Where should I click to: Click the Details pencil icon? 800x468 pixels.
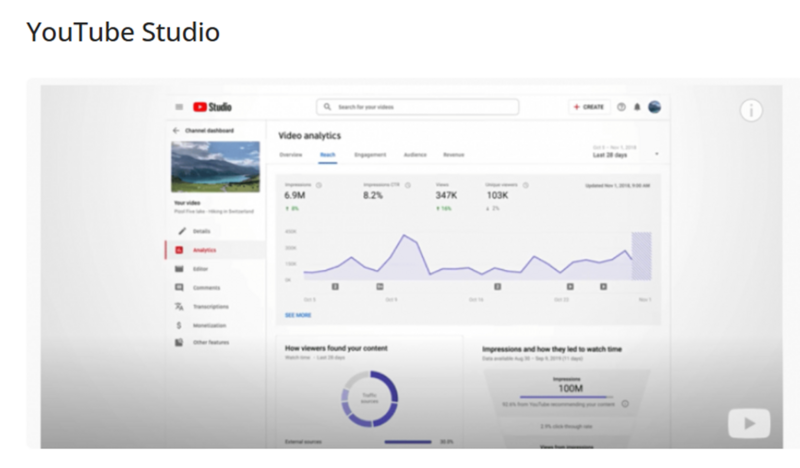click(x=182, y=231)
